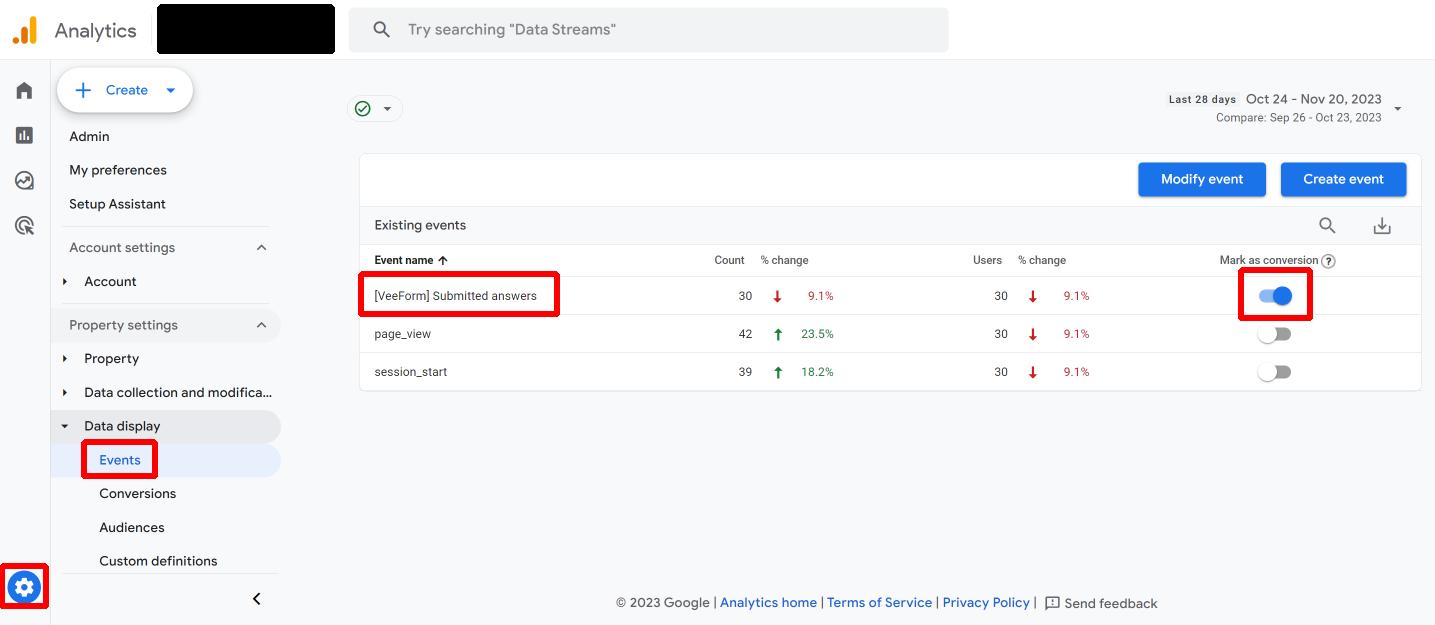Toggle conversion for VeeForm Submitted answers
This screenshot has width=1435, height=625.
point(1275,296)
